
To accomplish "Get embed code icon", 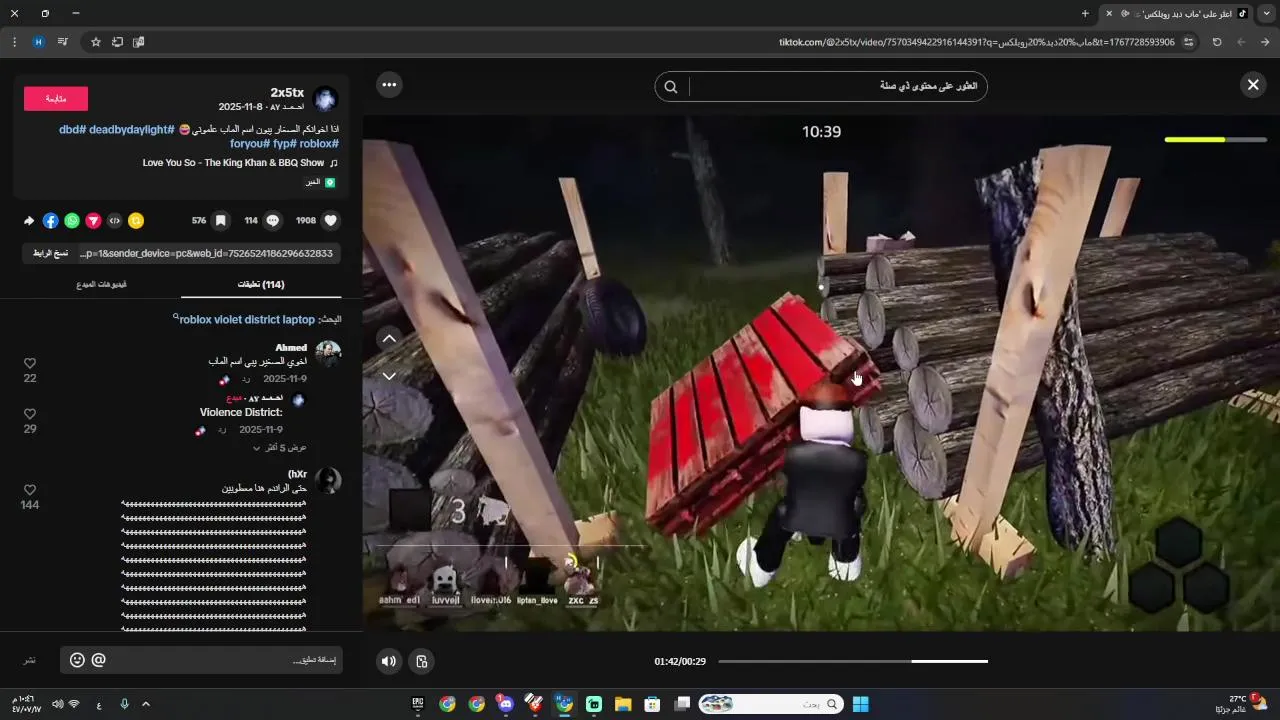I will 114,221.
